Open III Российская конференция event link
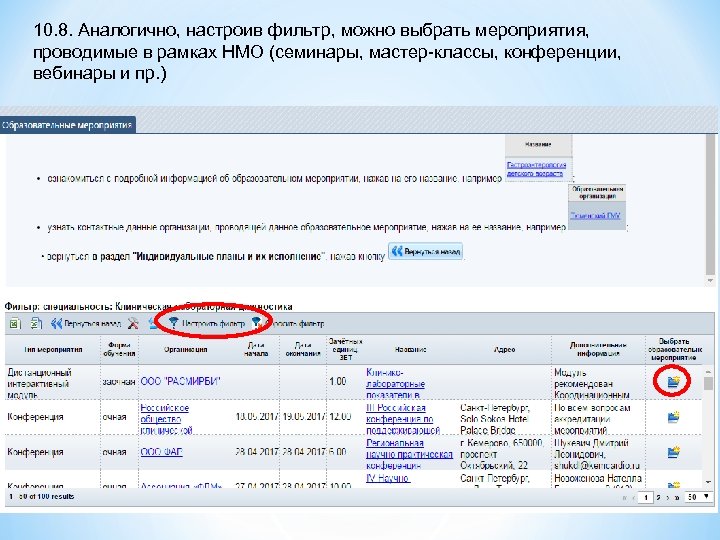Image resolution: width=720 pixels, height=540 pixels. click(x=403, y=419)
